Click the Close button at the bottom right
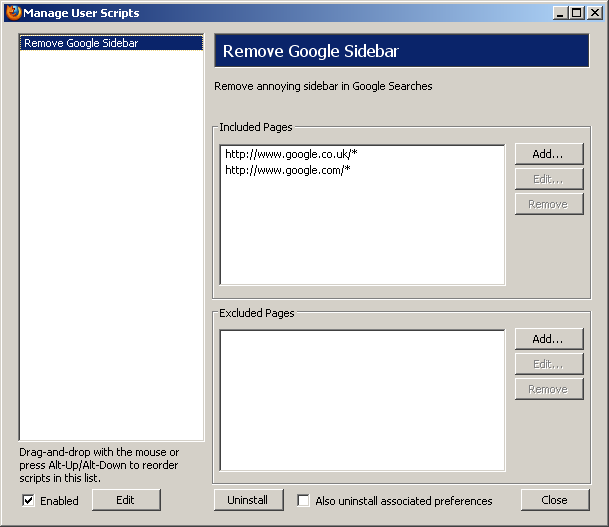 (554, 500)
